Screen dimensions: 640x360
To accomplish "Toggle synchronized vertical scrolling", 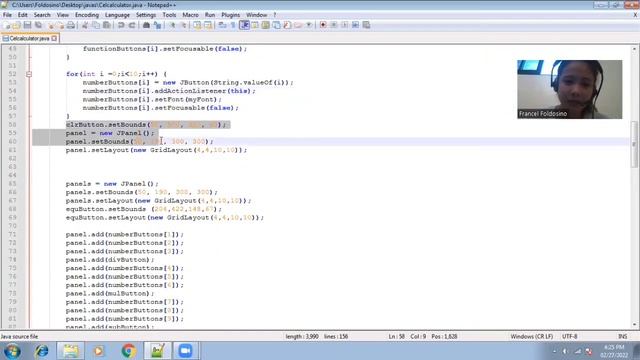I will tap(197, 25).
